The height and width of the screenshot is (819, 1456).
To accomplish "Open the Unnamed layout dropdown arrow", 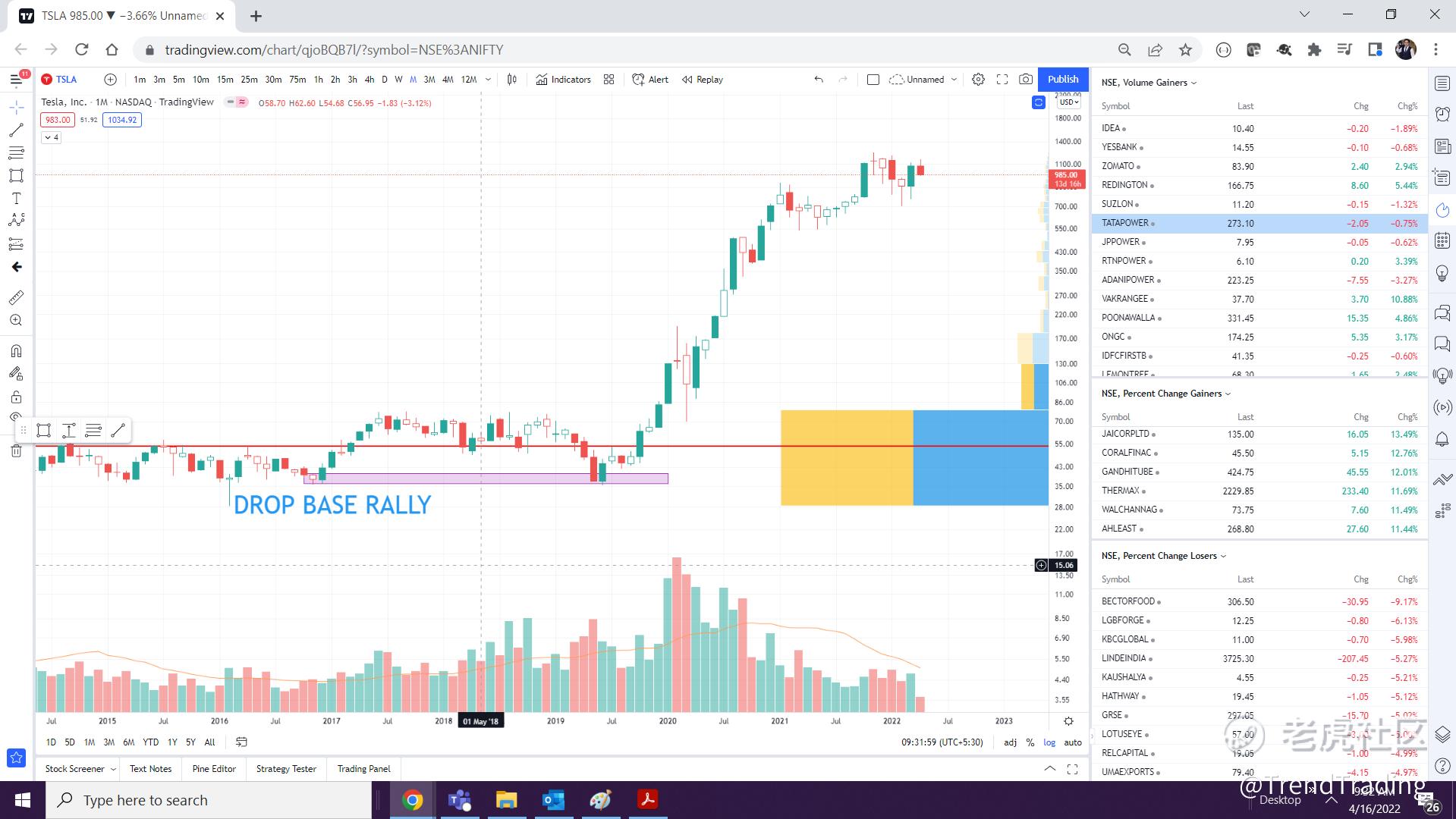I will point(954,80).
